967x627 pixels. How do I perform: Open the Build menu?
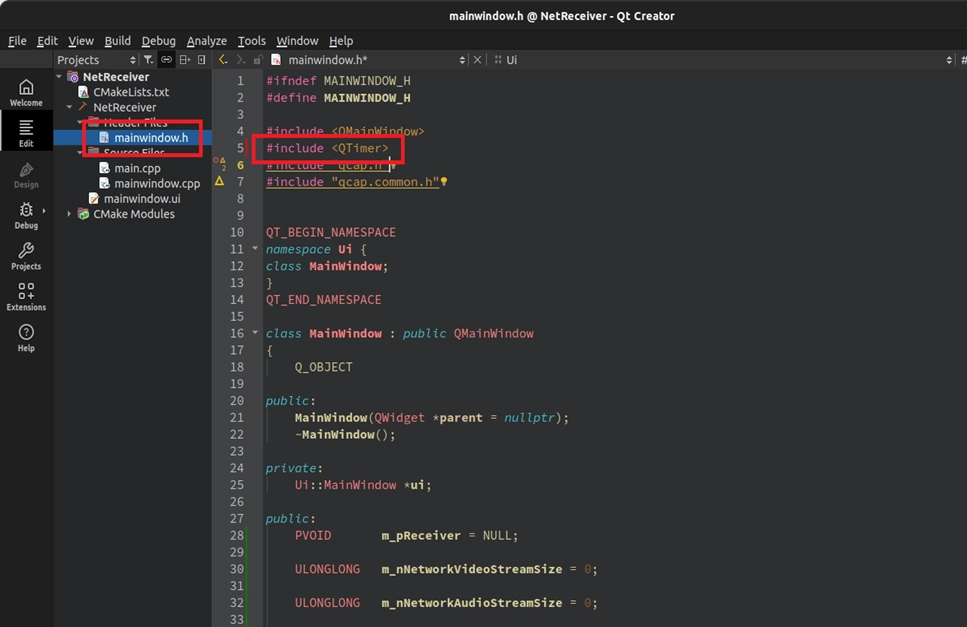point(117,41)
